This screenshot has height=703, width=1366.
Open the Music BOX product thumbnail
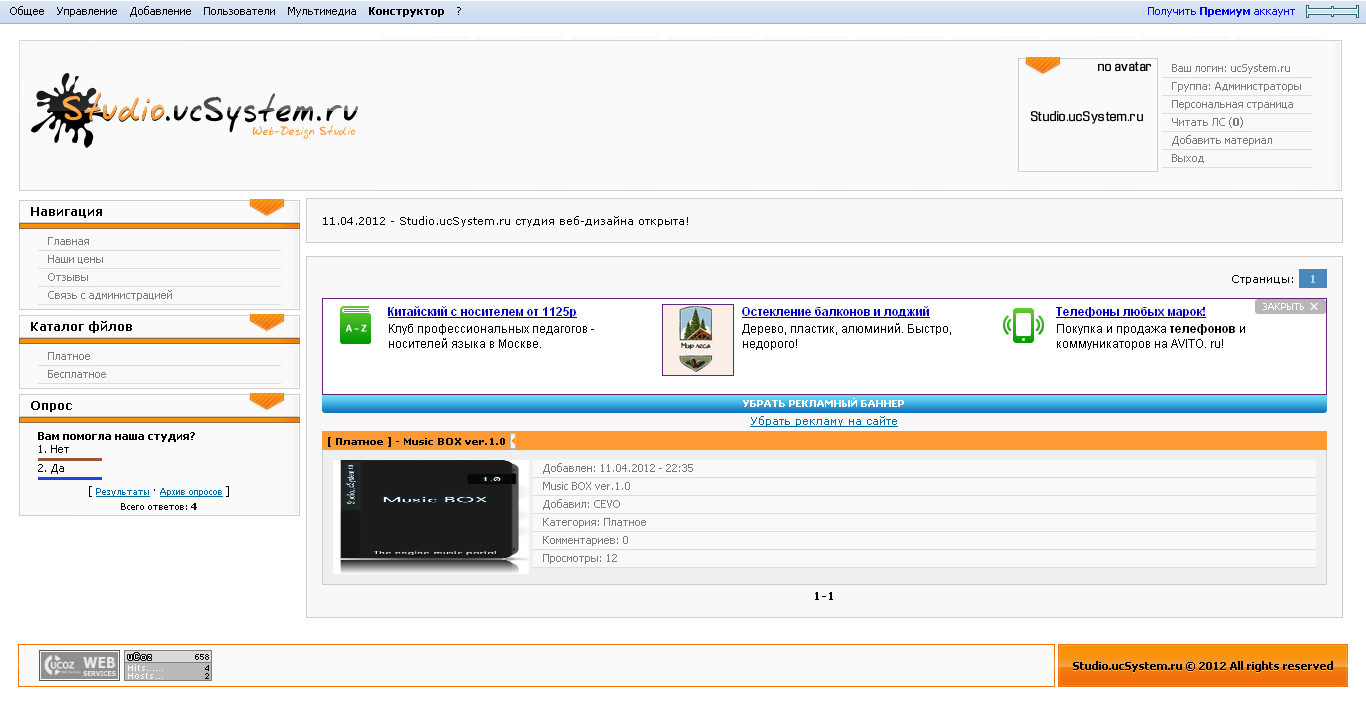tap(431, 516)
